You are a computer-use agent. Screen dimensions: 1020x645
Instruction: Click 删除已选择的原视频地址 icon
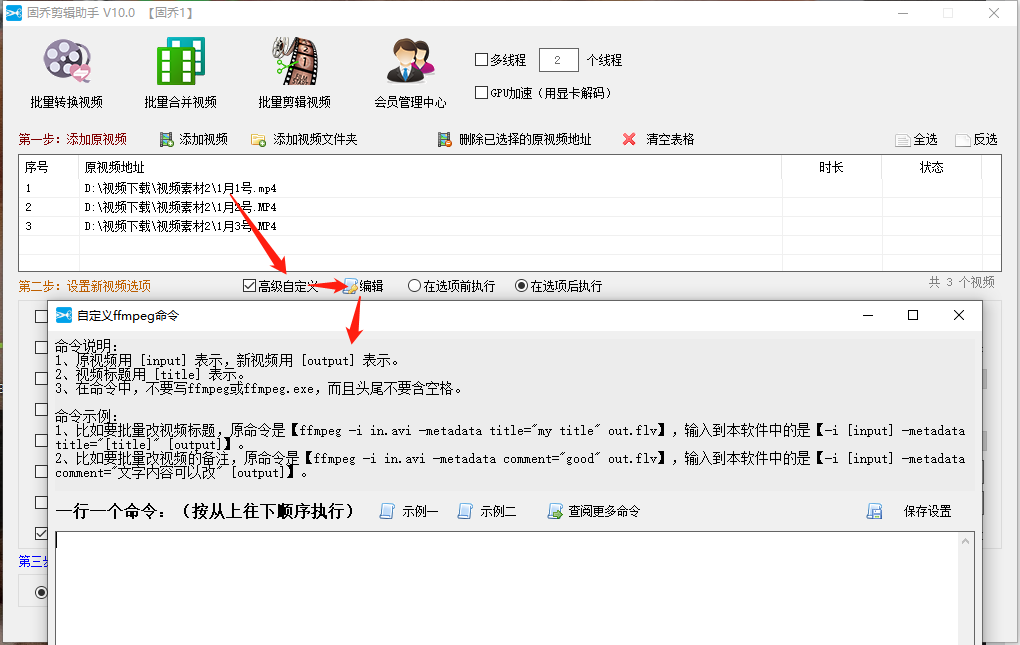coord(444,139)
